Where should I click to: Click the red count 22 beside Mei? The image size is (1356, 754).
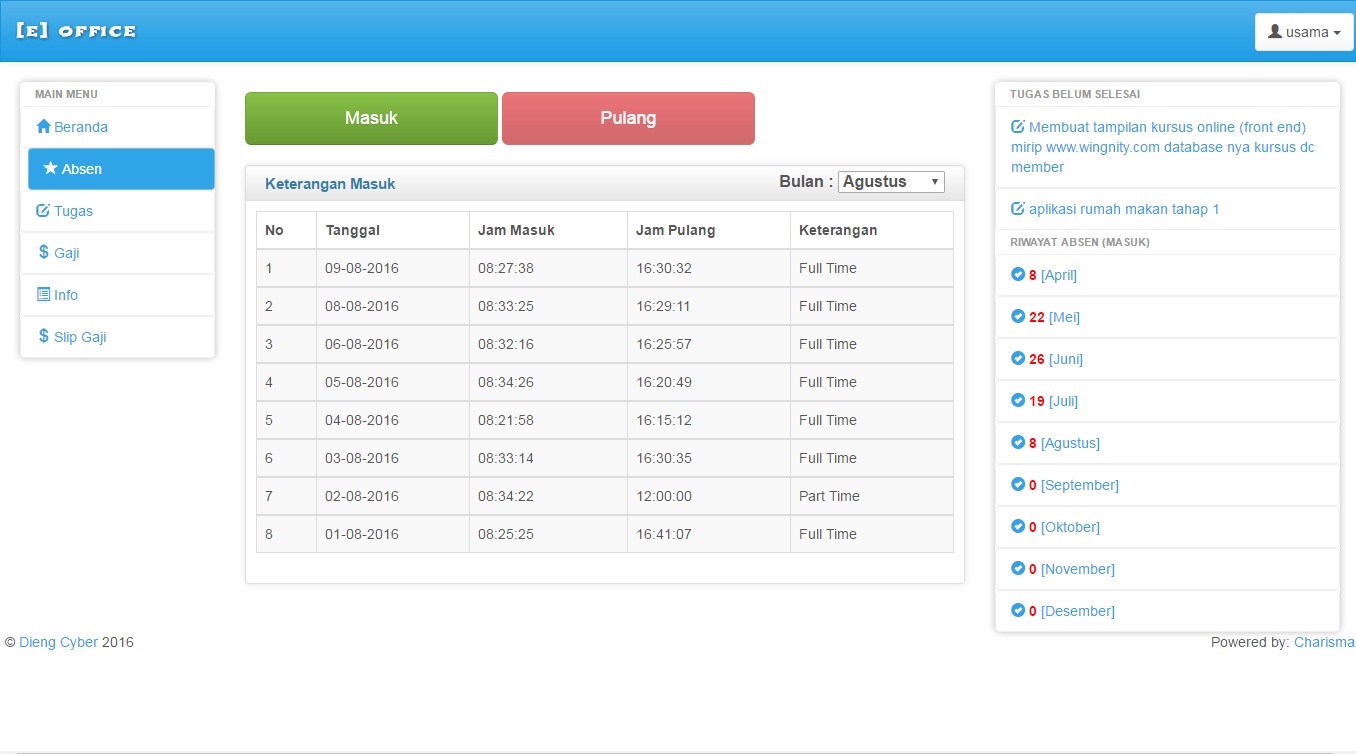click(1037, 317)
